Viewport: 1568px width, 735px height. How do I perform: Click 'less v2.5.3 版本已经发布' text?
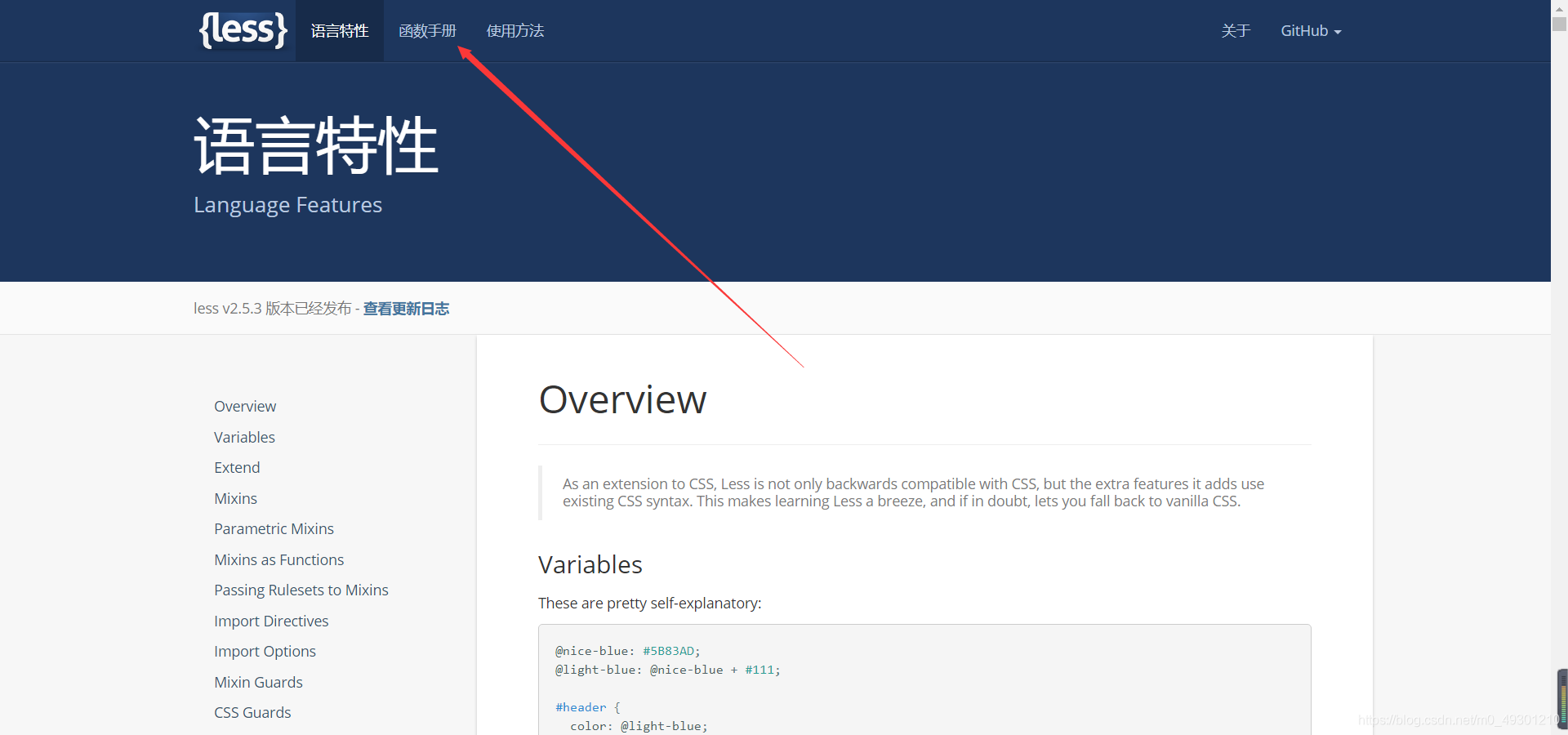pos(272,309)
